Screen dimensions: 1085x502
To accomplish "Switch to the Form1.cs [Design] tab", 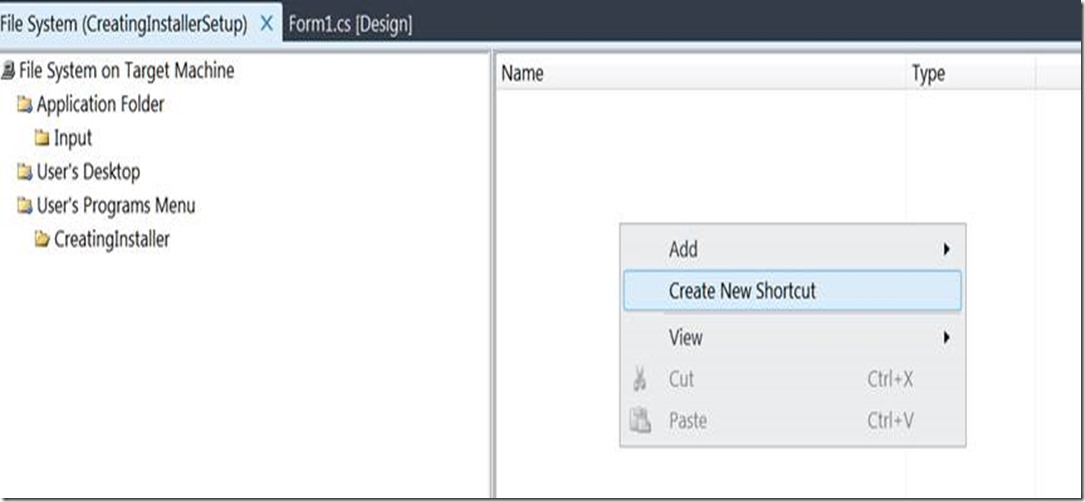I will (x=350, y=24).
